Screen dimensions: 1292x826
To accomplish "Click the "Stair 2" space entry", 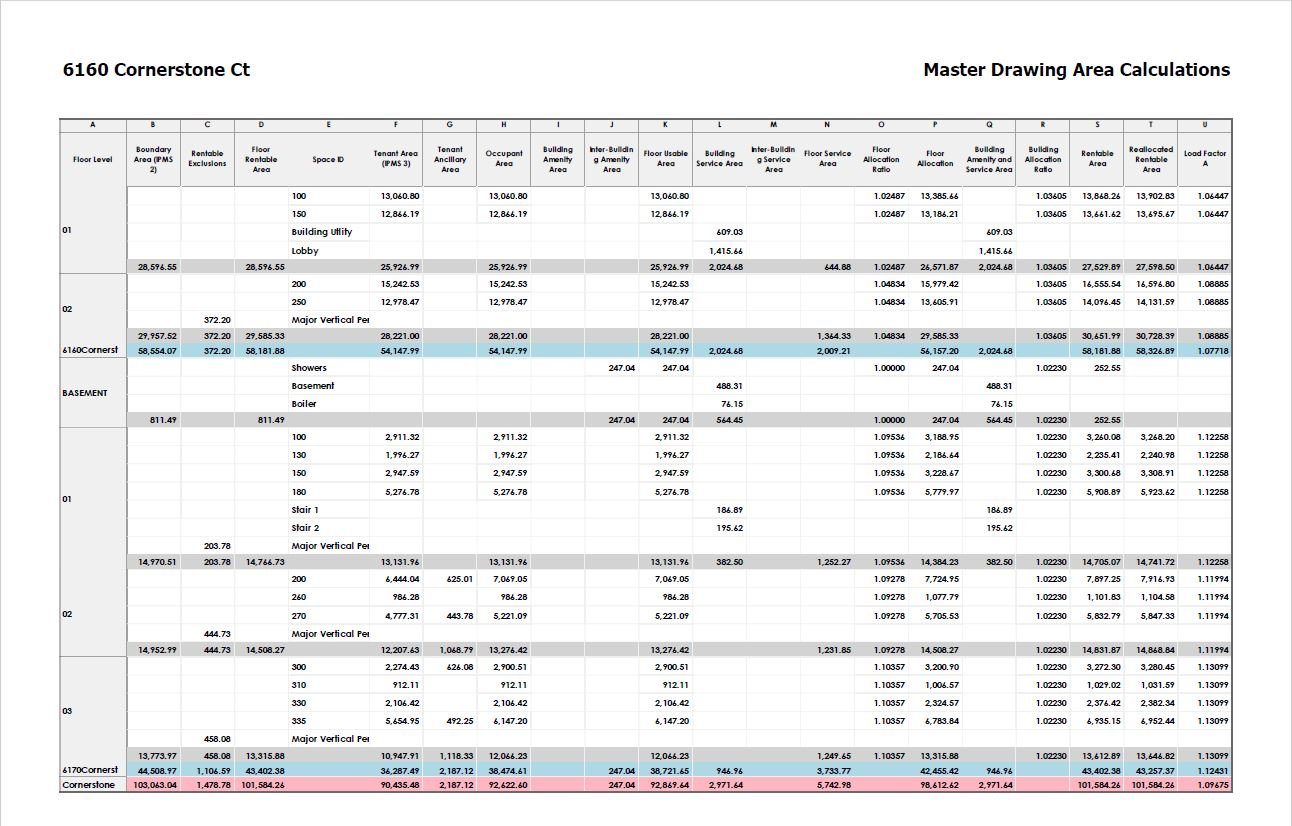I will (x=305, y=528).
